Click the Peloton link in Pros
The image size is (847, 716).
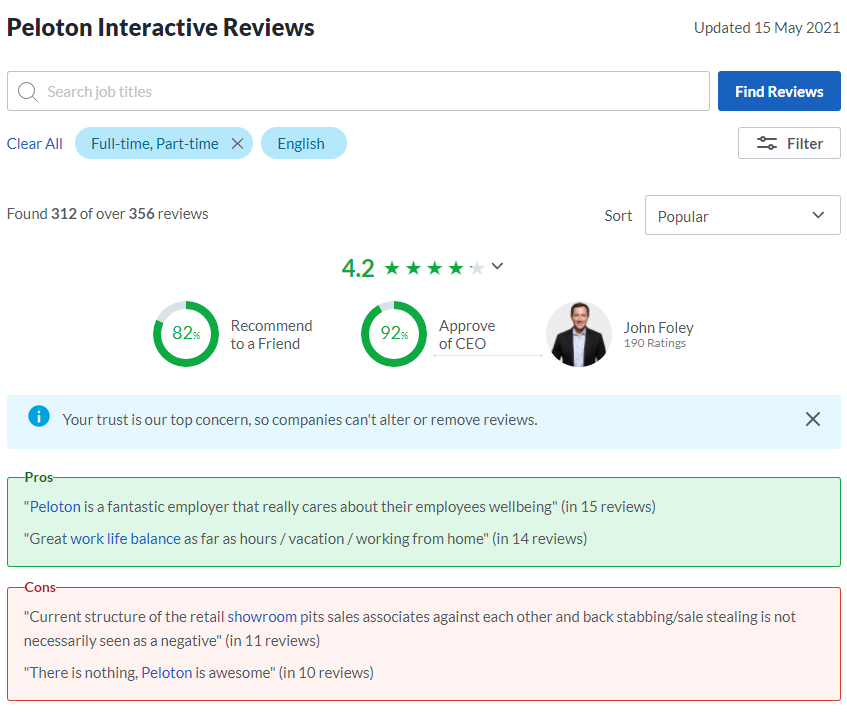55,507
